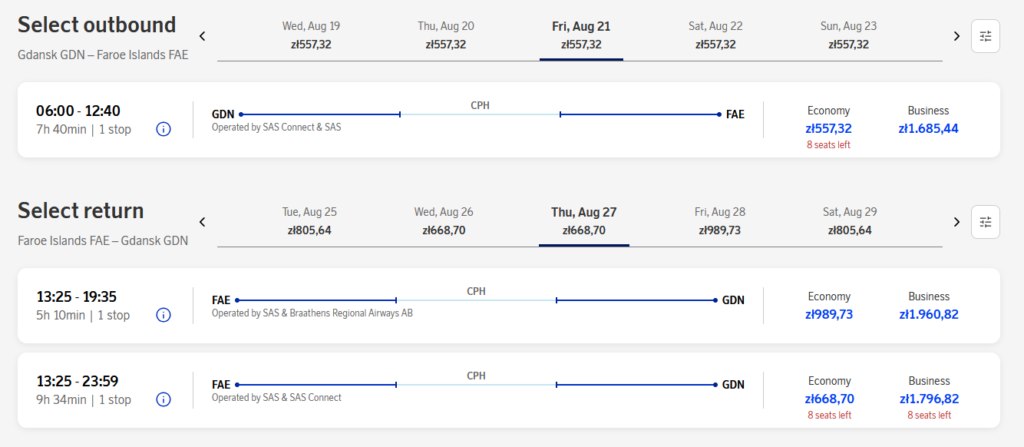This screenshot has width=1024, height=447.
Task: Choose Business fare zł1.685,44 outbound
Action: [928, 128]
